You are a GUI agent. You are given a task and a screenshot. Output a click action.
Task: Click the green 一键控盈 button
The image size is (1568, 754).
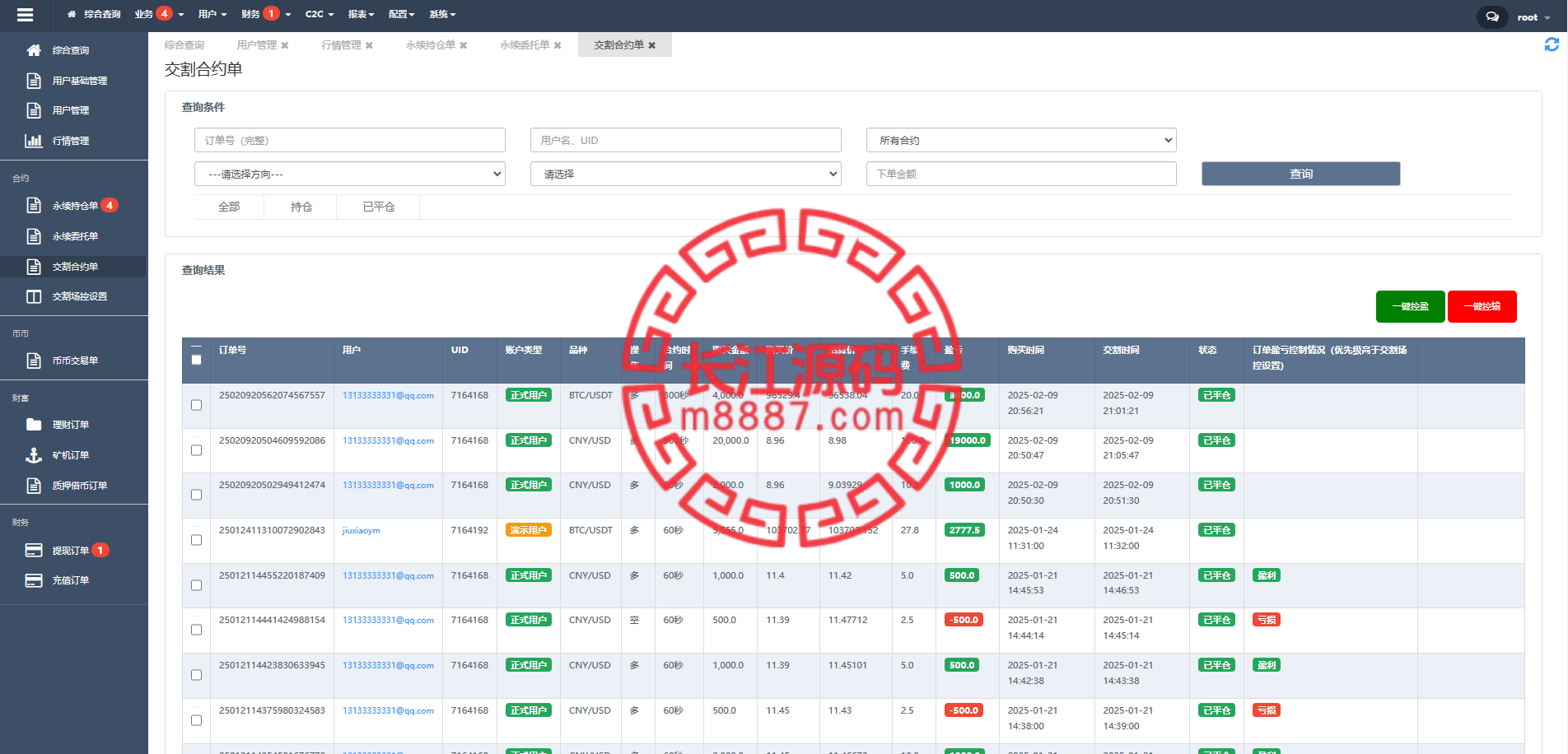coord(1411,306)
